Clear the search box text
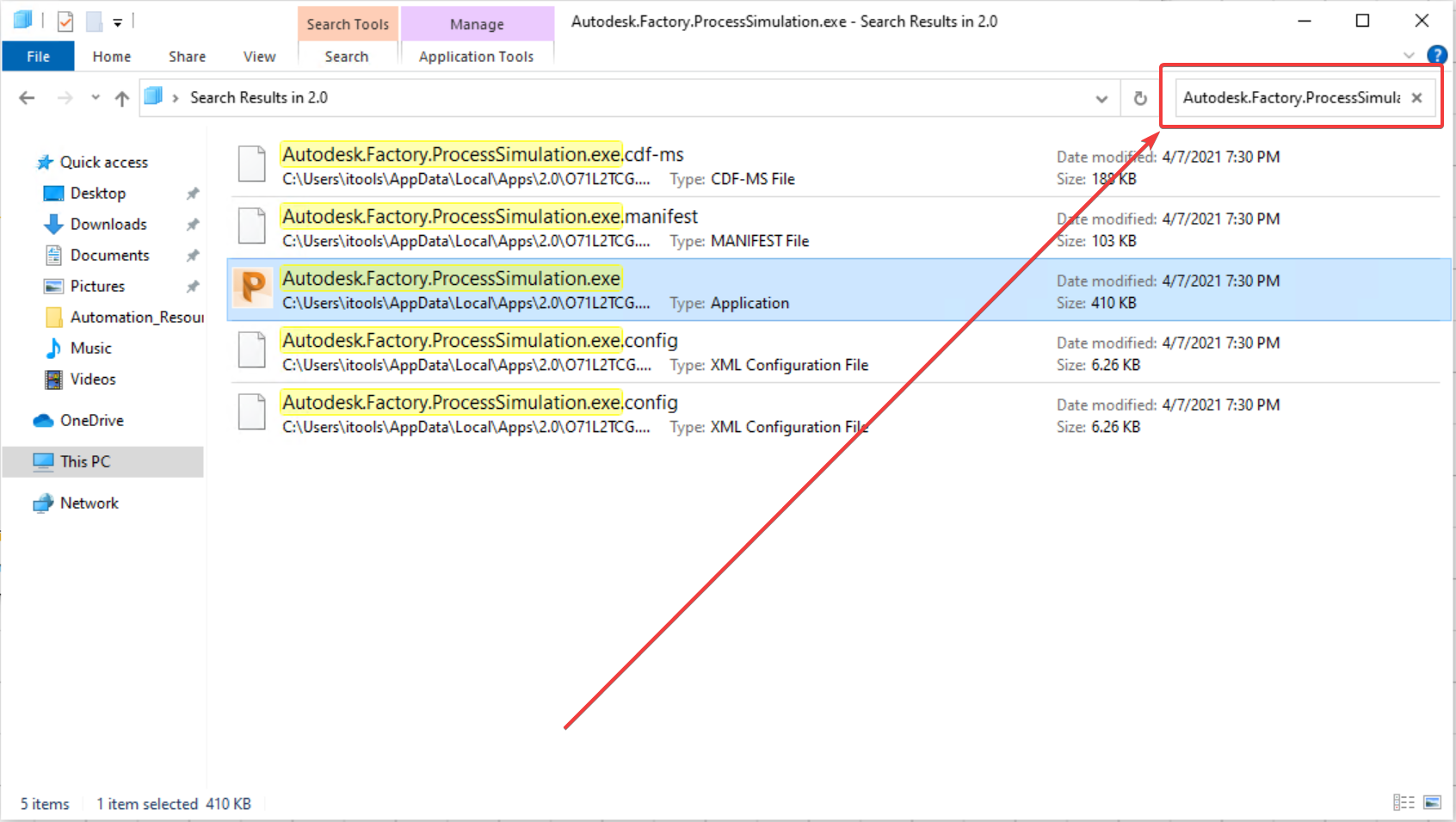Image resolution: width=1456 pixels, height=822 pixels. (x=1416, y=98)
